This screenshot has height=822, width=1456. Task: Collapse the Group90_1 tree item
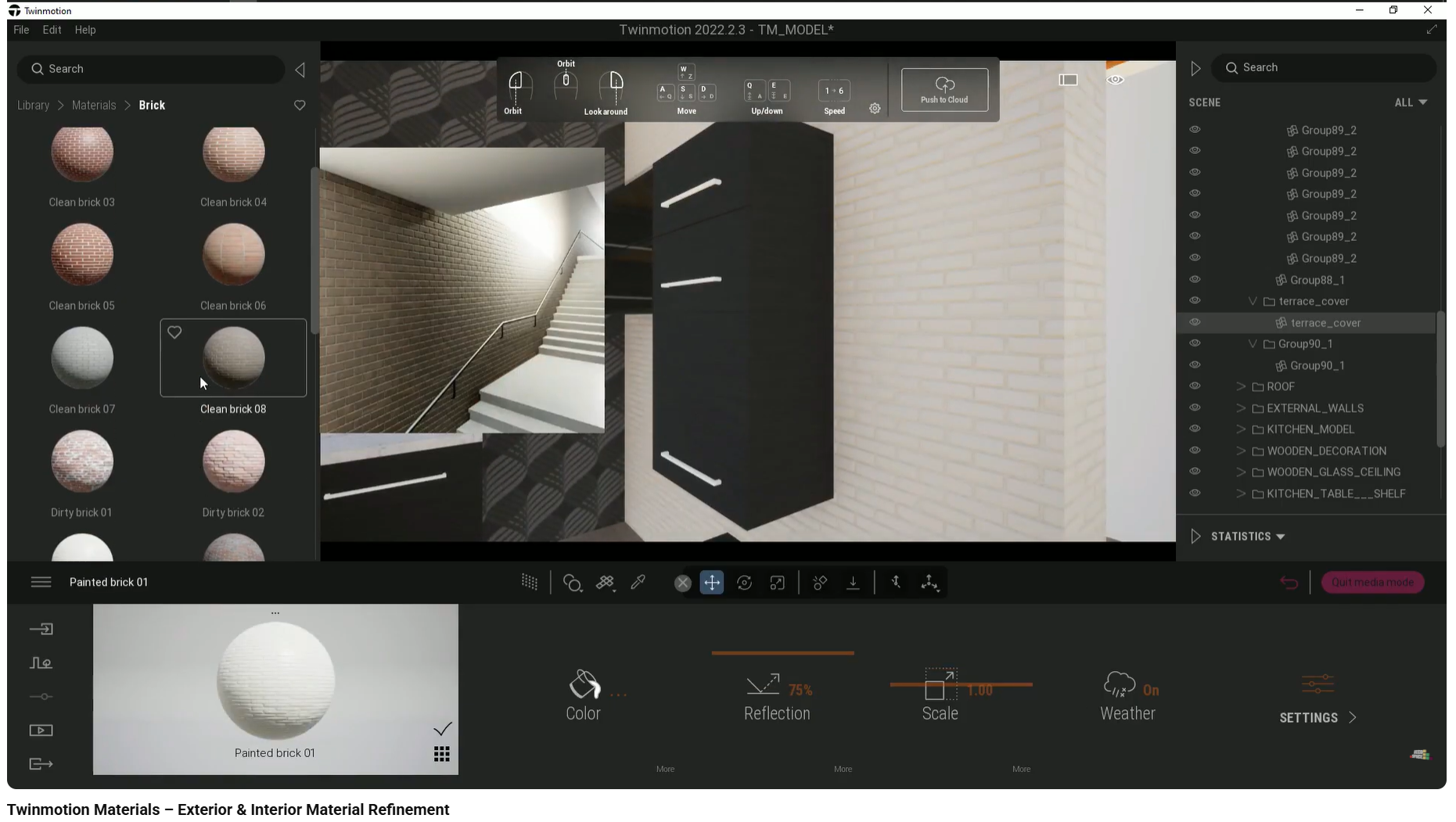(x=1253, y=343)
